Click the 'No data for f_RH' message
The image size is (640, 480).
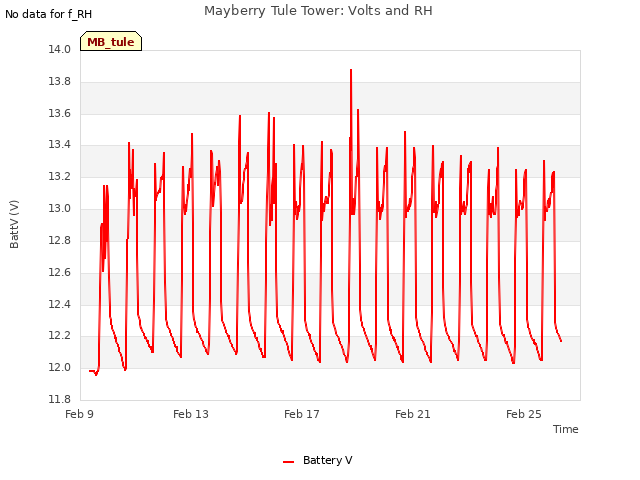[x=49, y=14]
